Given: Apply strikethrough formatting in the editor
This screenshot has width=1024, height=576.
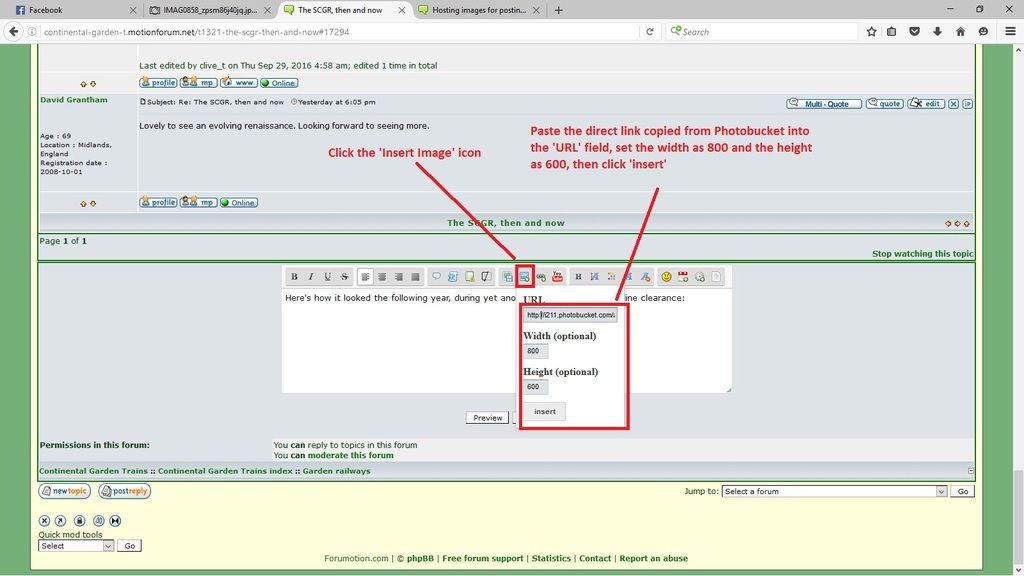Looking at the screenshot, I should click(x=345, y=277).
